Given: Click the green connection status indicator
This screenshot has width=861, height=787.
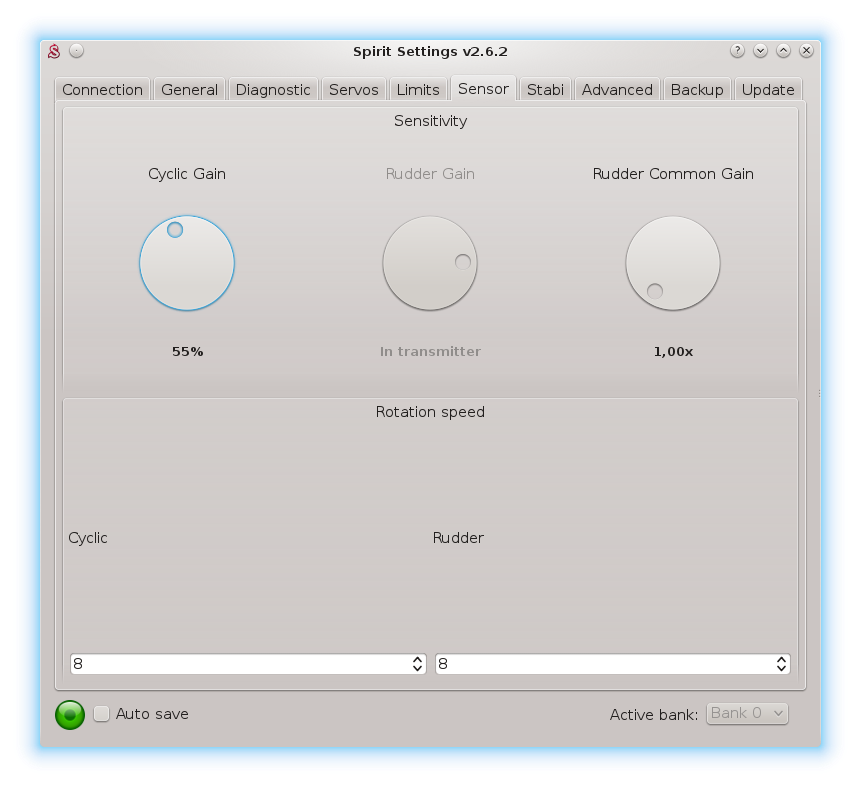Looking at the screenshot, I should pyautogui.click(x=70, y=714).
